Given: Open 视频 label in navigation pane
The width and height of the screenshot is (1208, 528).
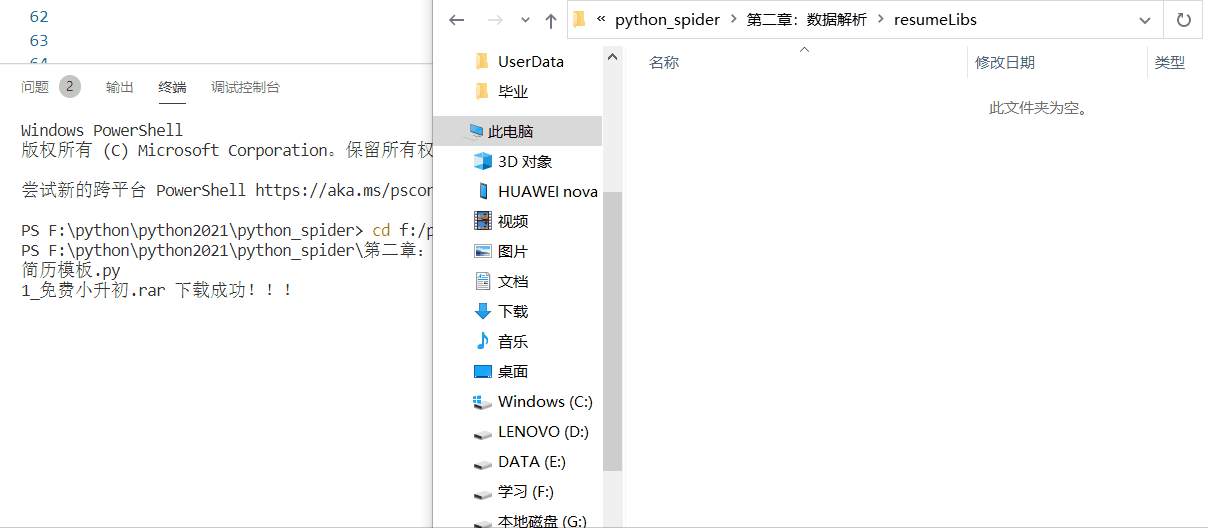Looking at the screenshot, I should [513, 221].
